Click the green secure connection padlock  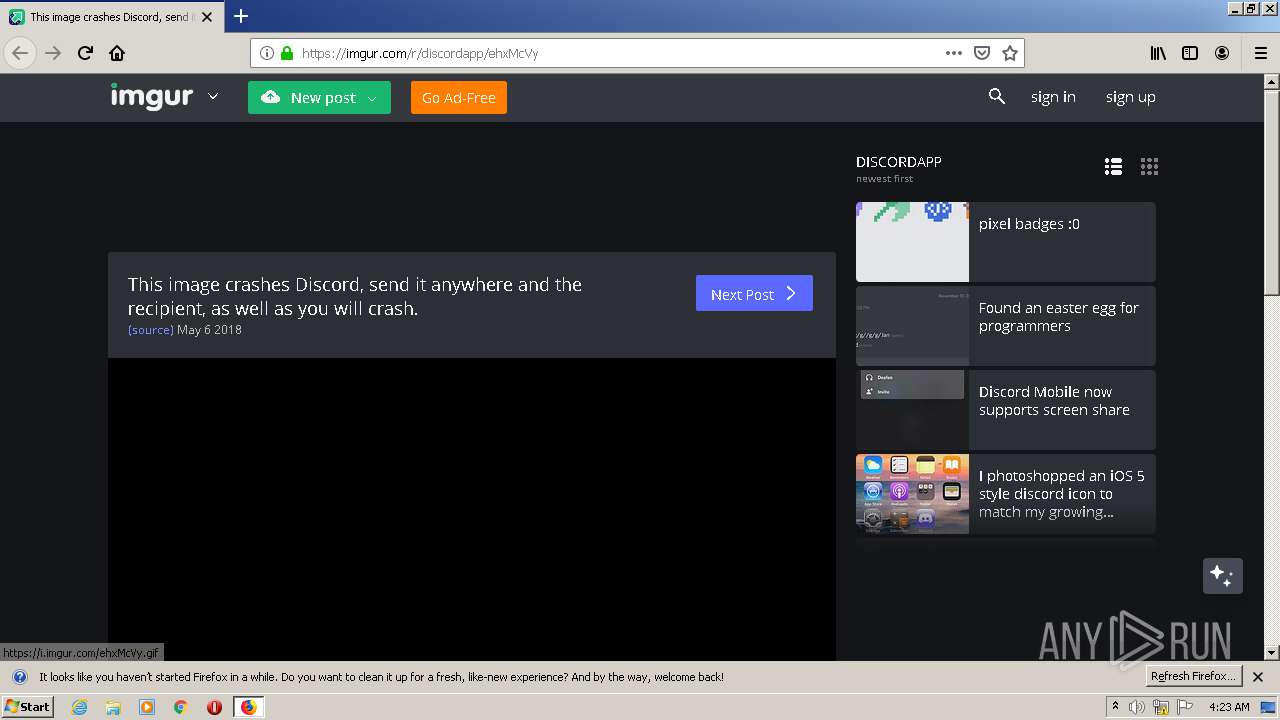point(287,53)
